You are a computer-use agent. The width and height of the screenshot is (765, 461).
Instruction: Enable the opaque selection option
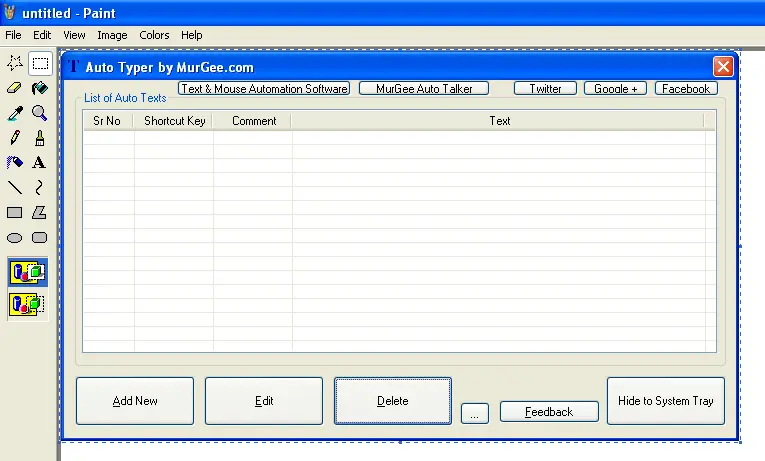(27, 271)
